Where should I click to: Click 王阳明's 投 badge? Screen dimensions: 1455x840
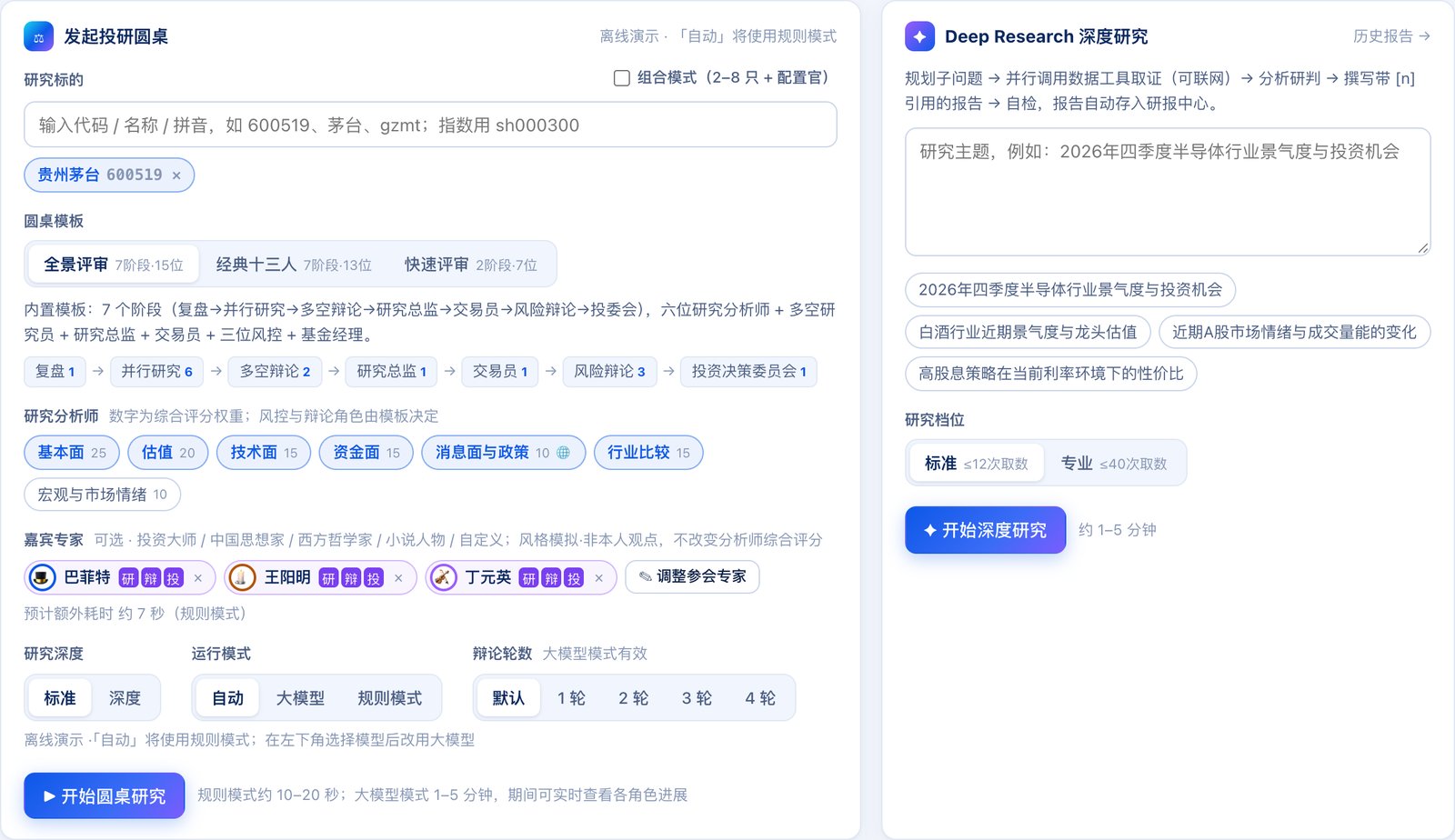pyautogui.click(x=373, y=578)
